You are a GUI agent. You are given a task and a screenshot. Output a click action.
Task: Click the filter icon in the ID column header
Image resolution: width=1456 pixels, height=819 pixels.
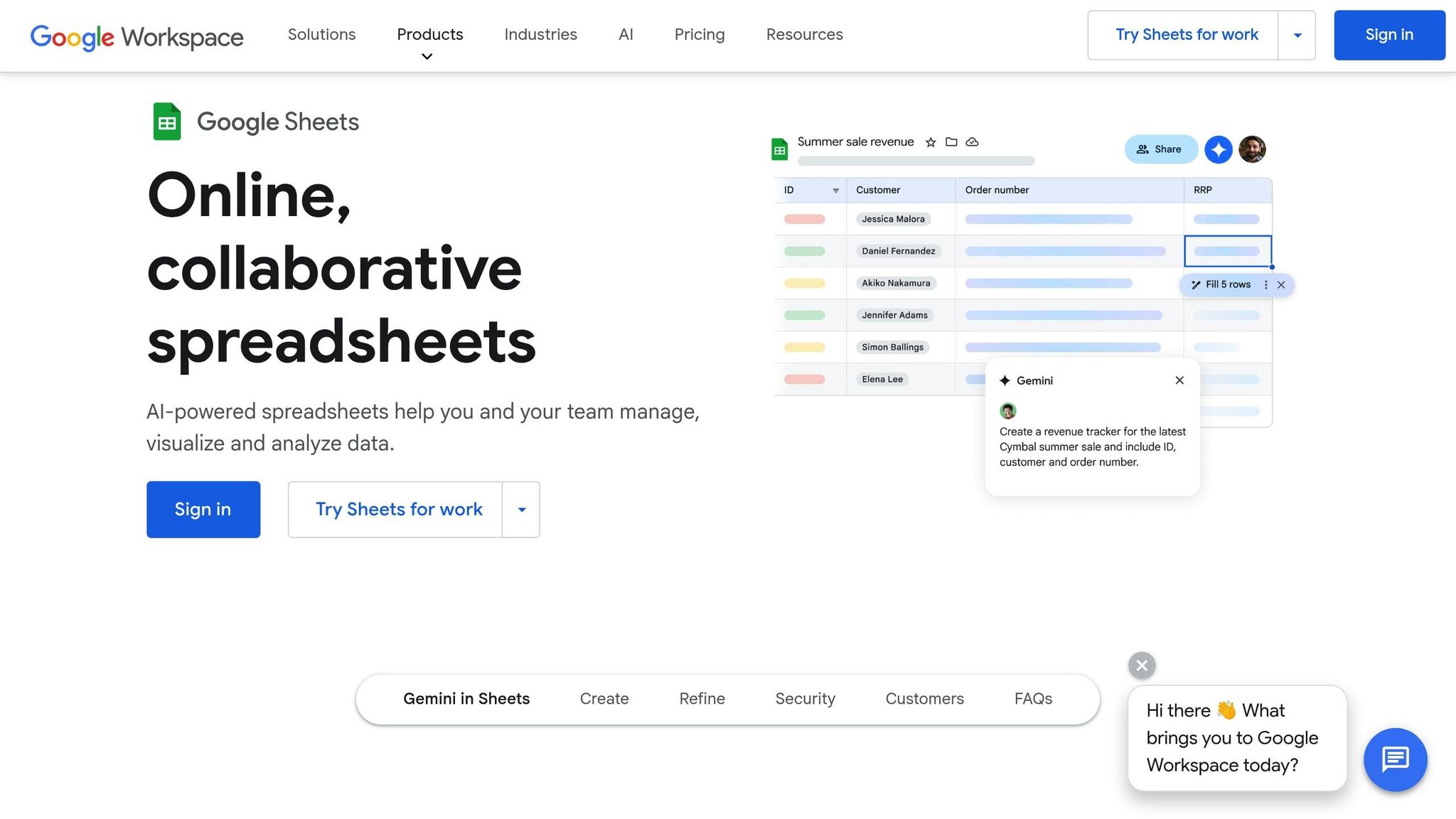835,190
